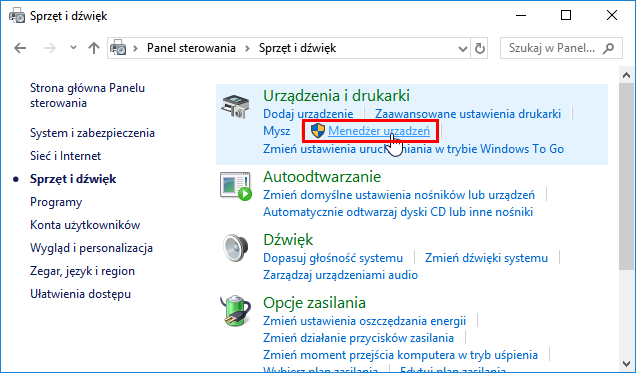The image size is (636, 373).
Task: Go up one level with the Up arrow
Action: pyautogui.click(x=94, y=48)
